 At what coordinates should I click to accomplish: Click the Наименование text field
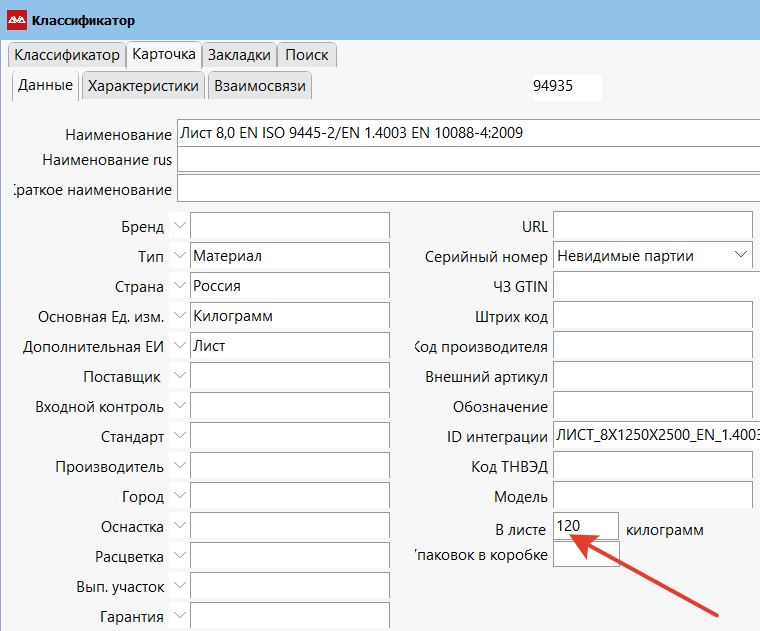(x=468, y=133)
